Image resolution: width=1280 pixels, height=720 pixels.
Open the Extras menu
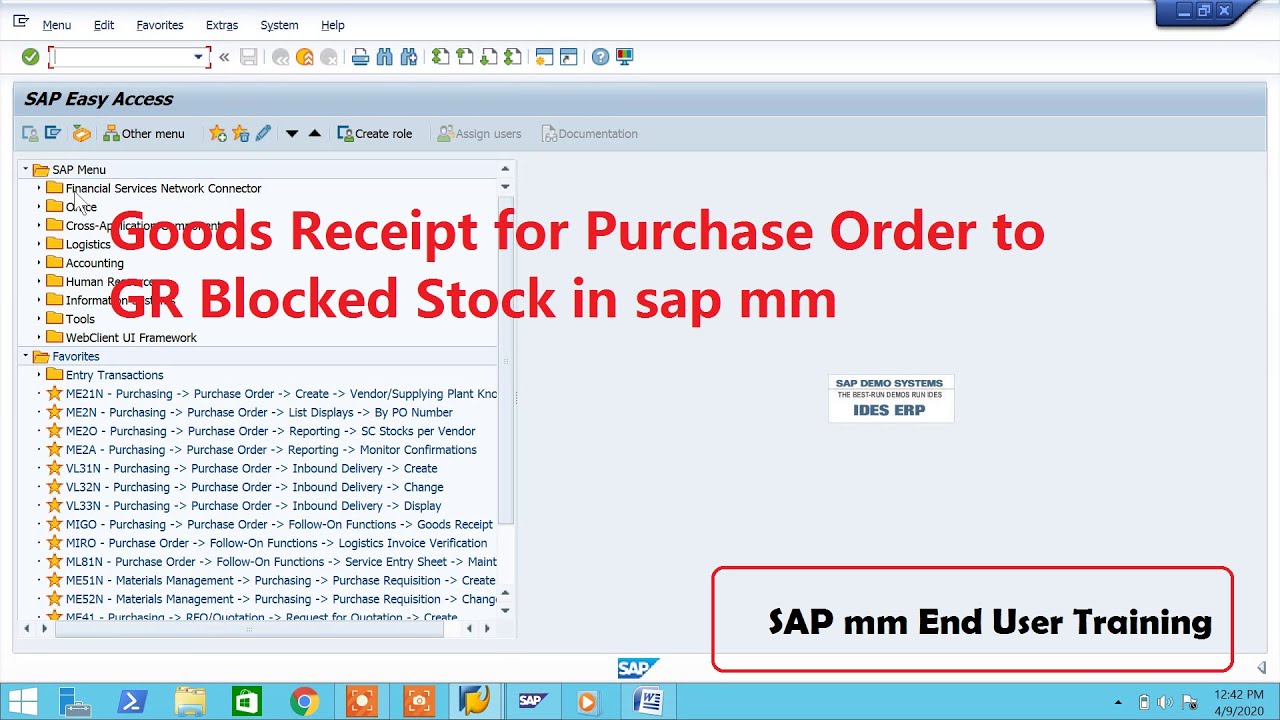[222, 25]
